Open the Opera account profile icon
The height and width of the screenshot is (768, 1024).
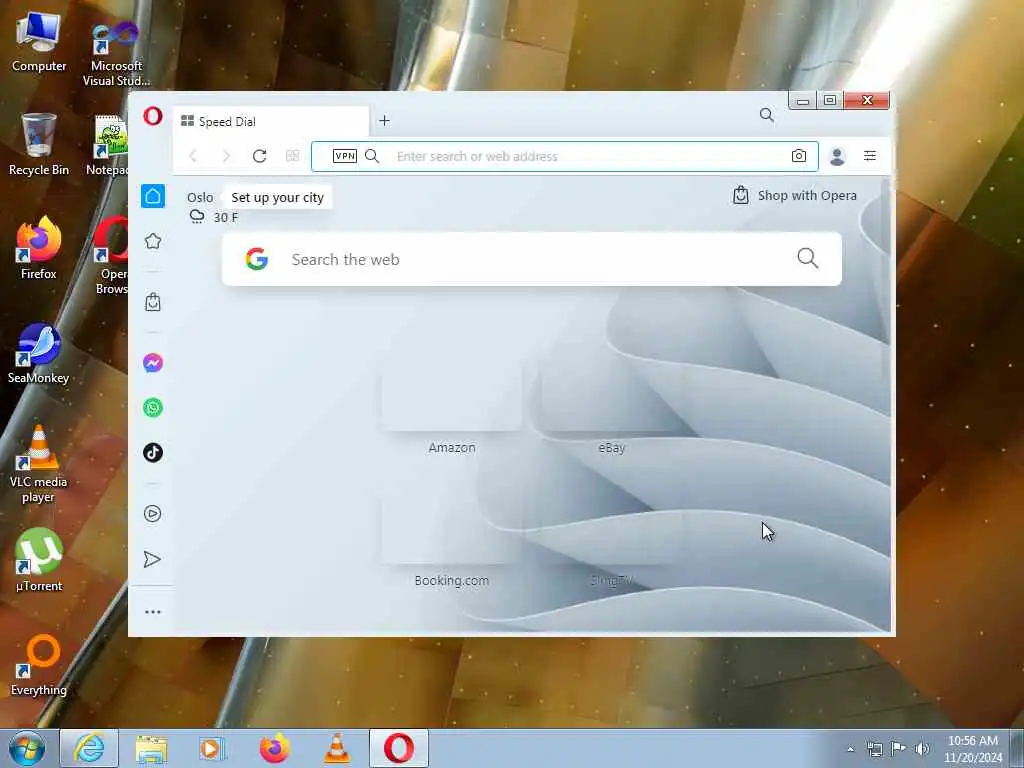(x=837, y=156)
